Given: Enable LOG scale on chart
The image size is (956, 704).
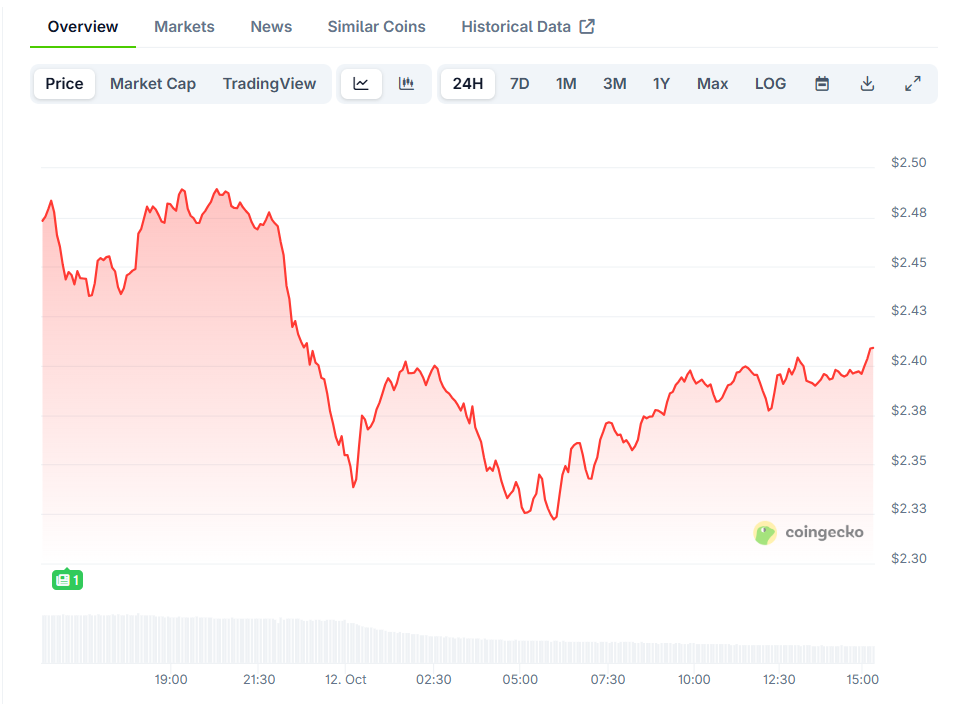Looking at the screenshot, I should [770, 84].
